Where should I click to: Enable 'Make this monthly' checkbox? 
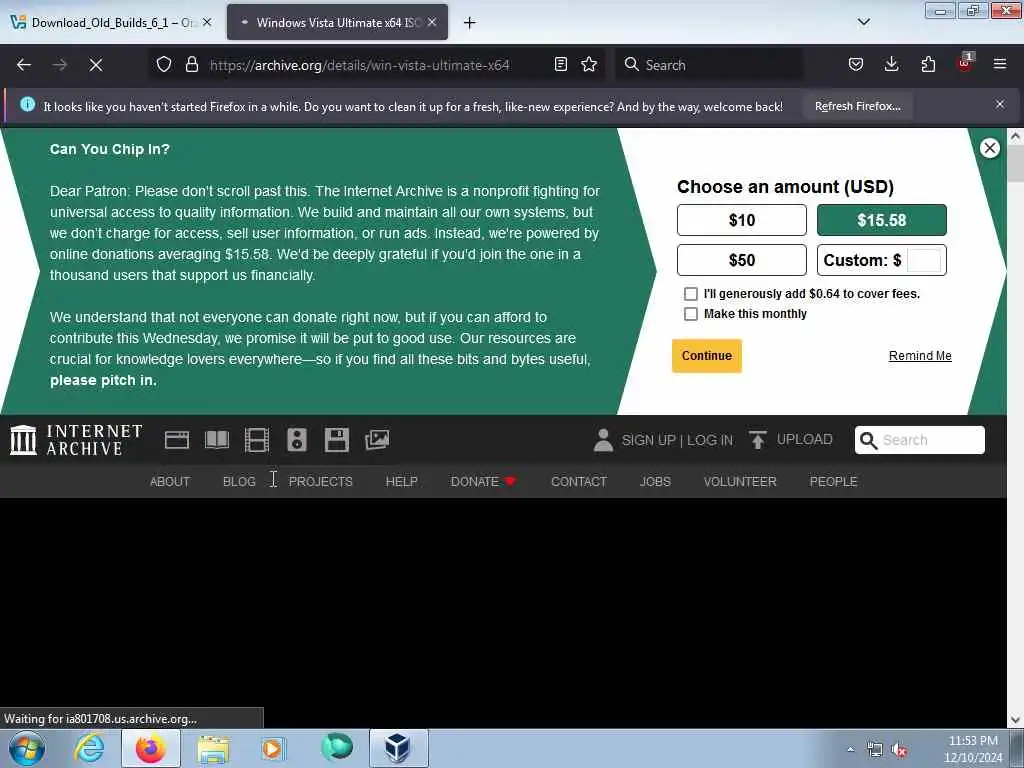point(690,314)
